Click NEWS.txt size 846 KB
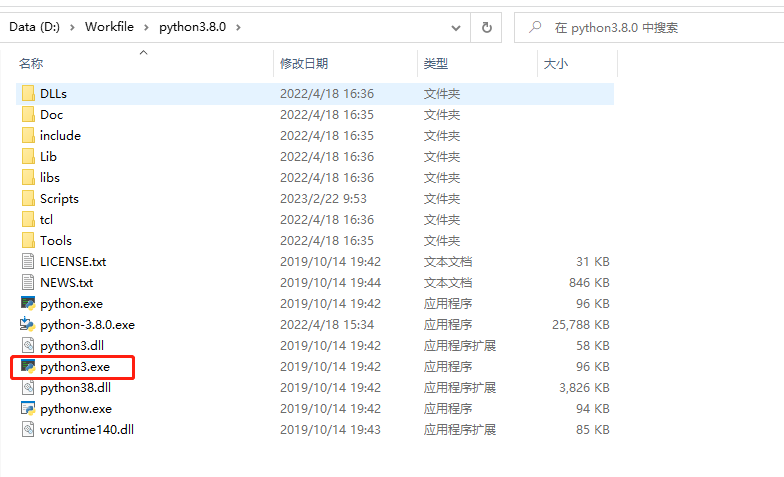 tap(589, 283)
